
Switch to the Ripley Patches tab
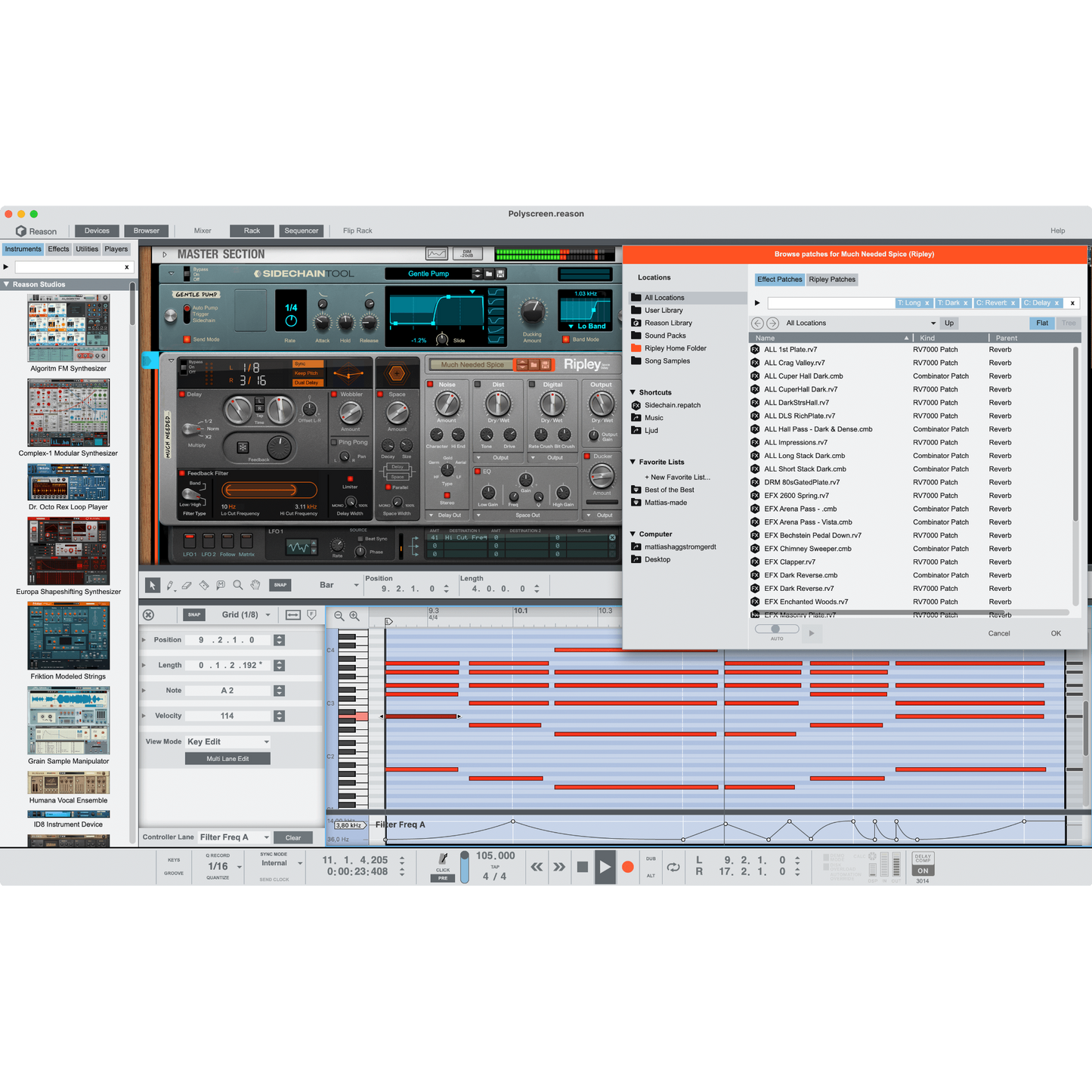pyautogui.click(x=831, y=280)
